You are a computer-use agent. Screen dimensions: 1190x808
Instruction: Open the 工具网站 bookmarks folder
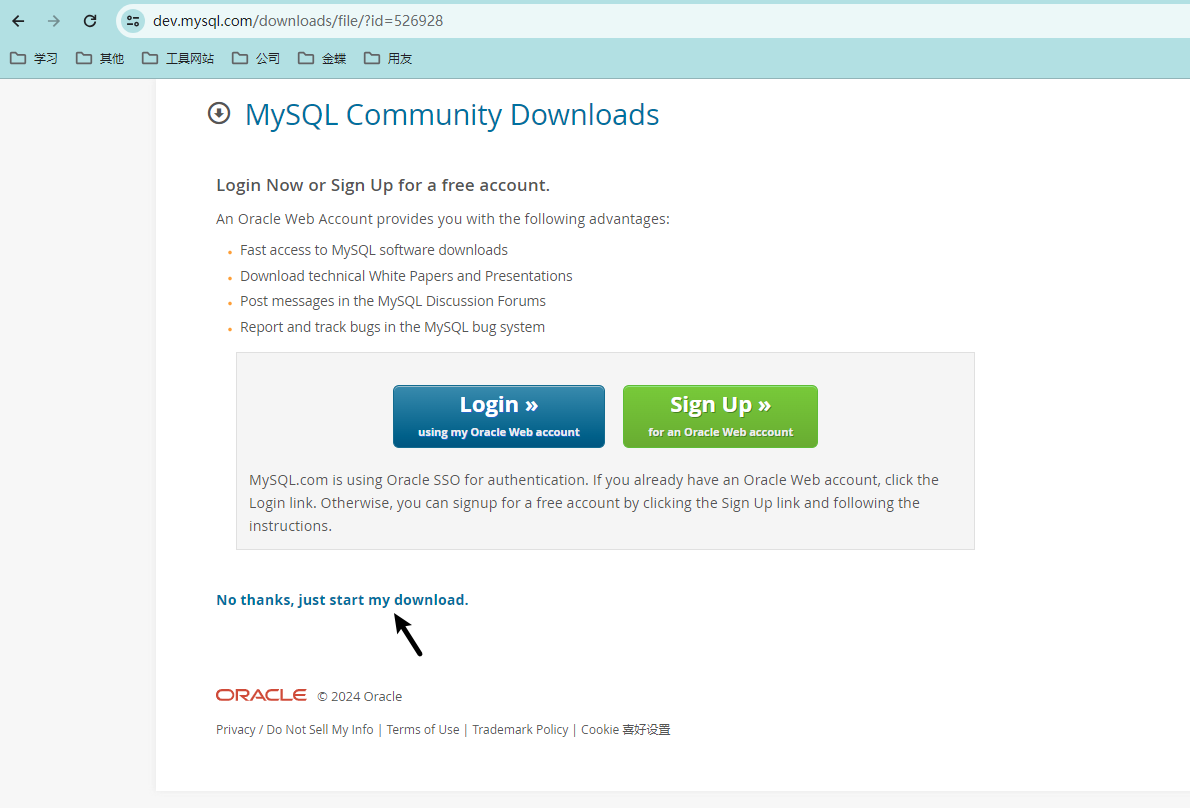click(x=178, y=58)
